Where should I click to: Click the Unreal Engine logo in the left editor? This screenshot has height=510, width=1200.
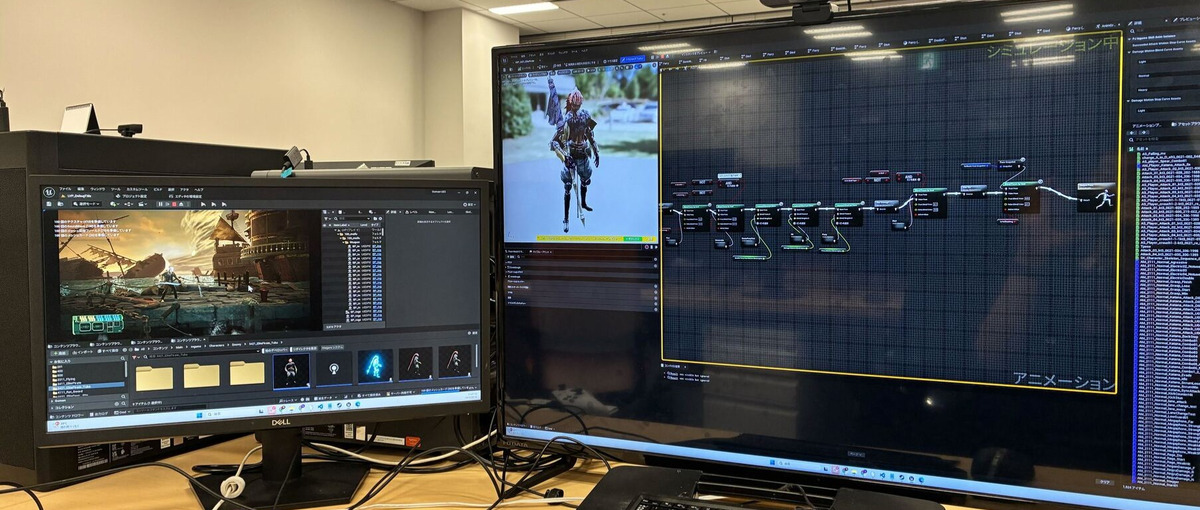(x=49, y=192)
